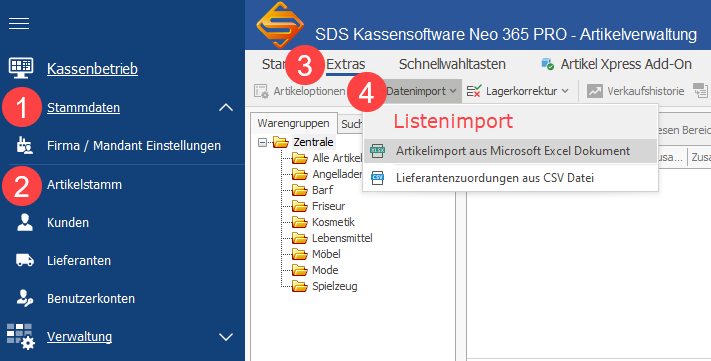Screen dimensions: 711x361
Task: Open the Verwaltung section link
Action: coord(79,337)
